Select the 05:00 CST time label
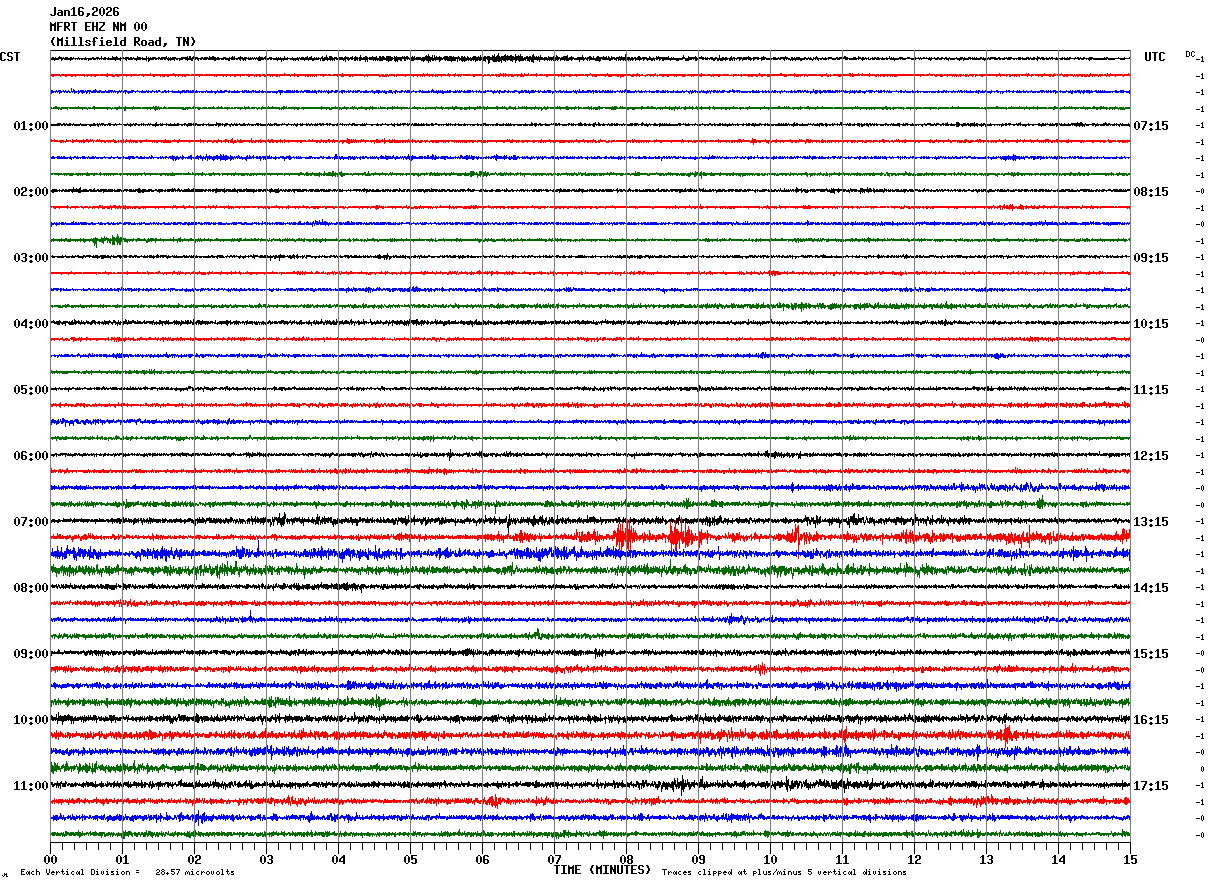 [31, 390]
